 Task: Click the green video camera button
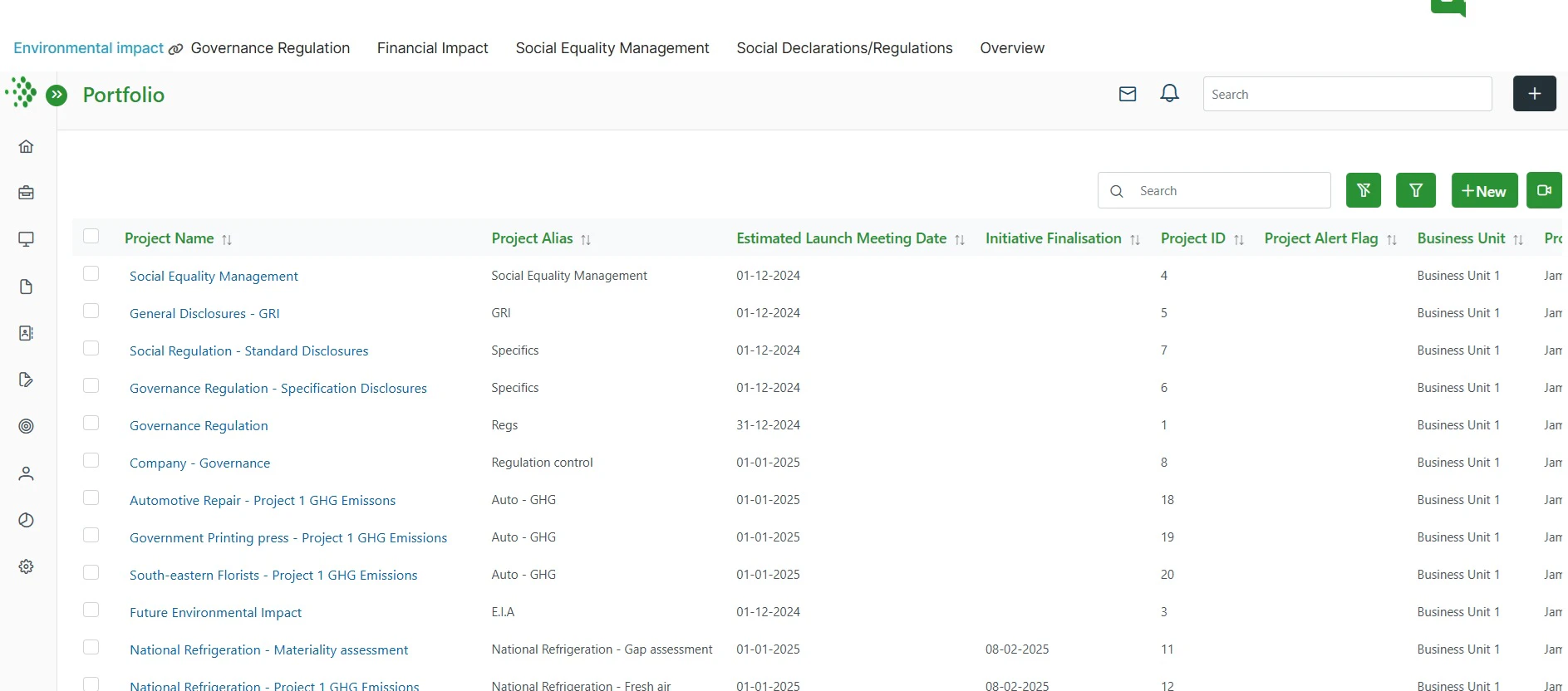pyautogui.click(x=1544, y=190)
